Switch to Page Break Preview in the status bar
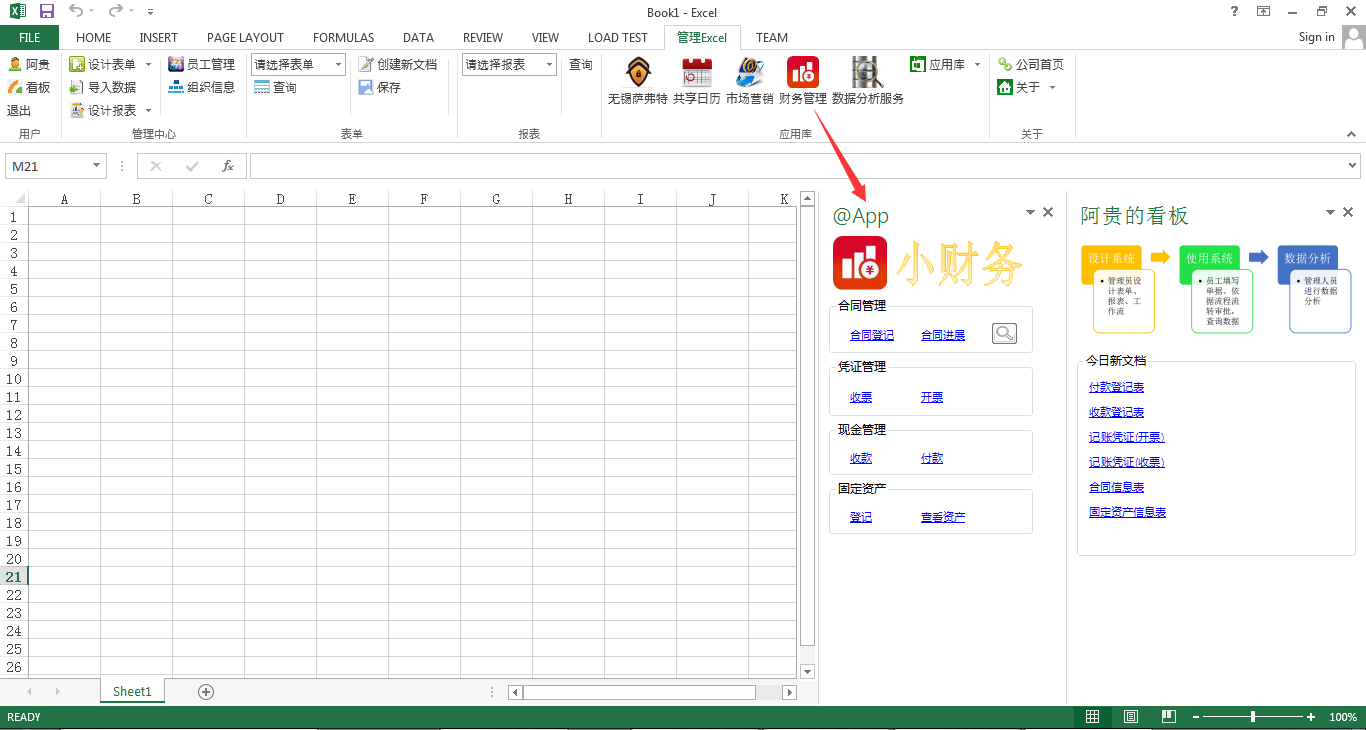Screen dimensions: 1366x730 1168,717
